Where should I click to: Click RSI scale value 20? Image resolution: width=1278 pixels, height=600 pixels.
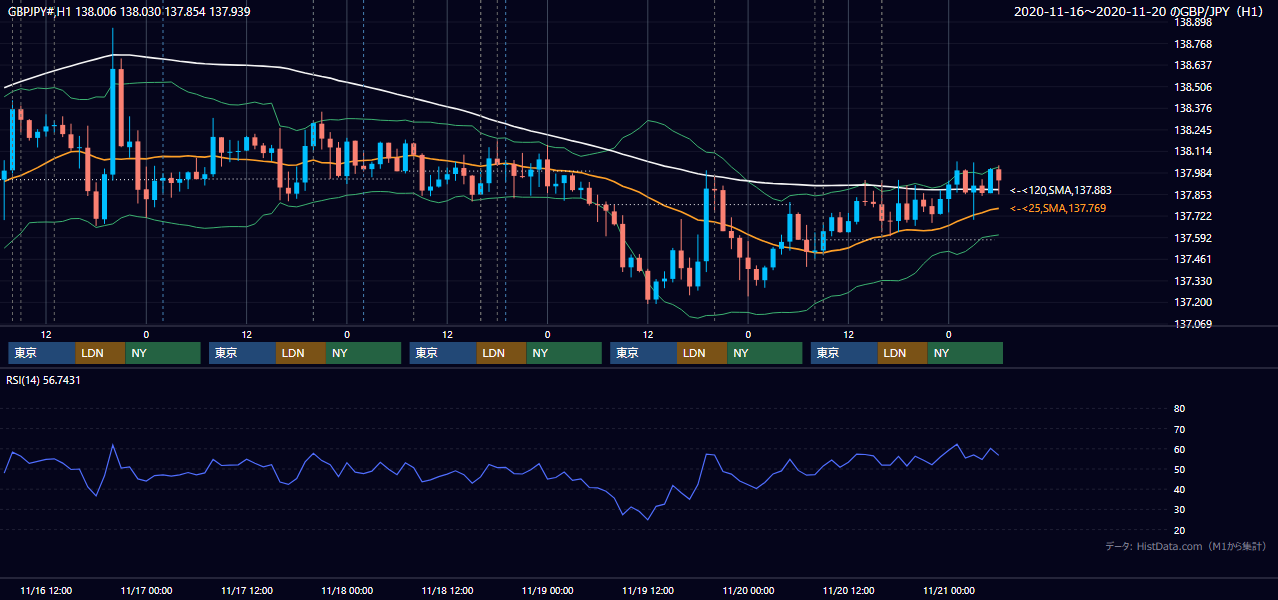[x=1179, y=530]
